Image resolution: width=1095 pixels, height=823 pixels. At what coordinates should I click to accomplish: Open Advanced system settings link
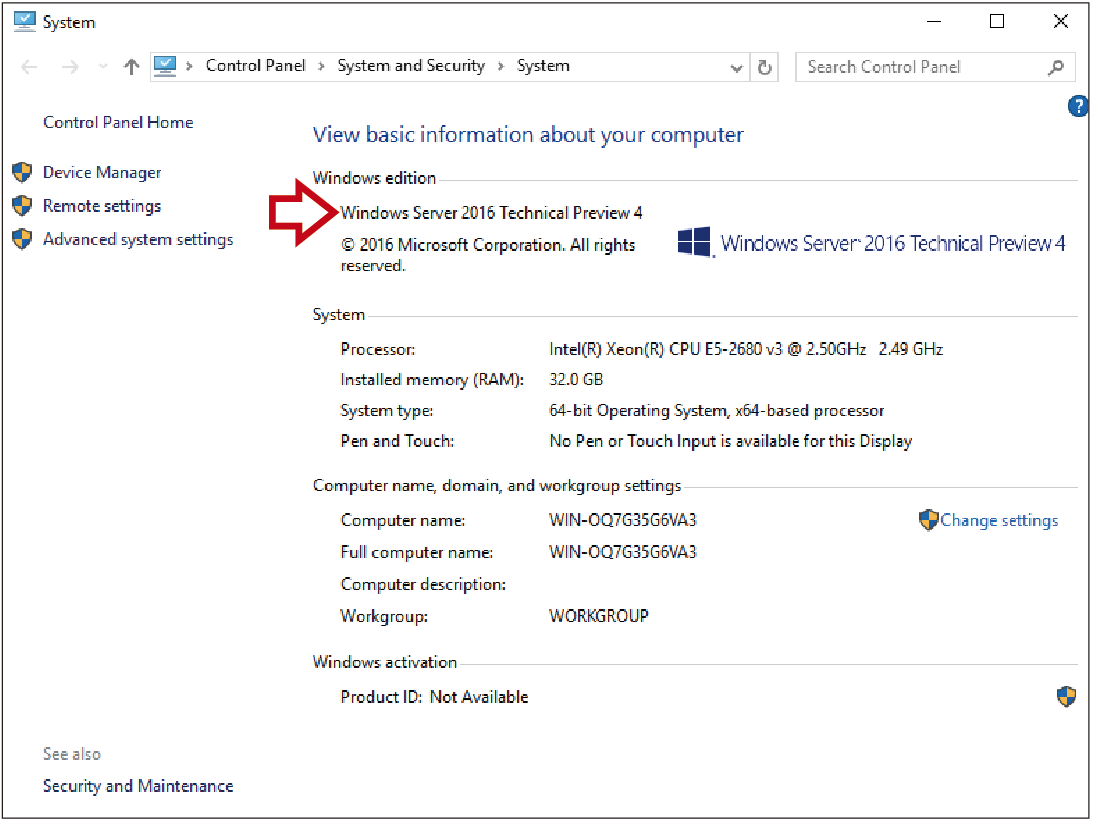138,239
